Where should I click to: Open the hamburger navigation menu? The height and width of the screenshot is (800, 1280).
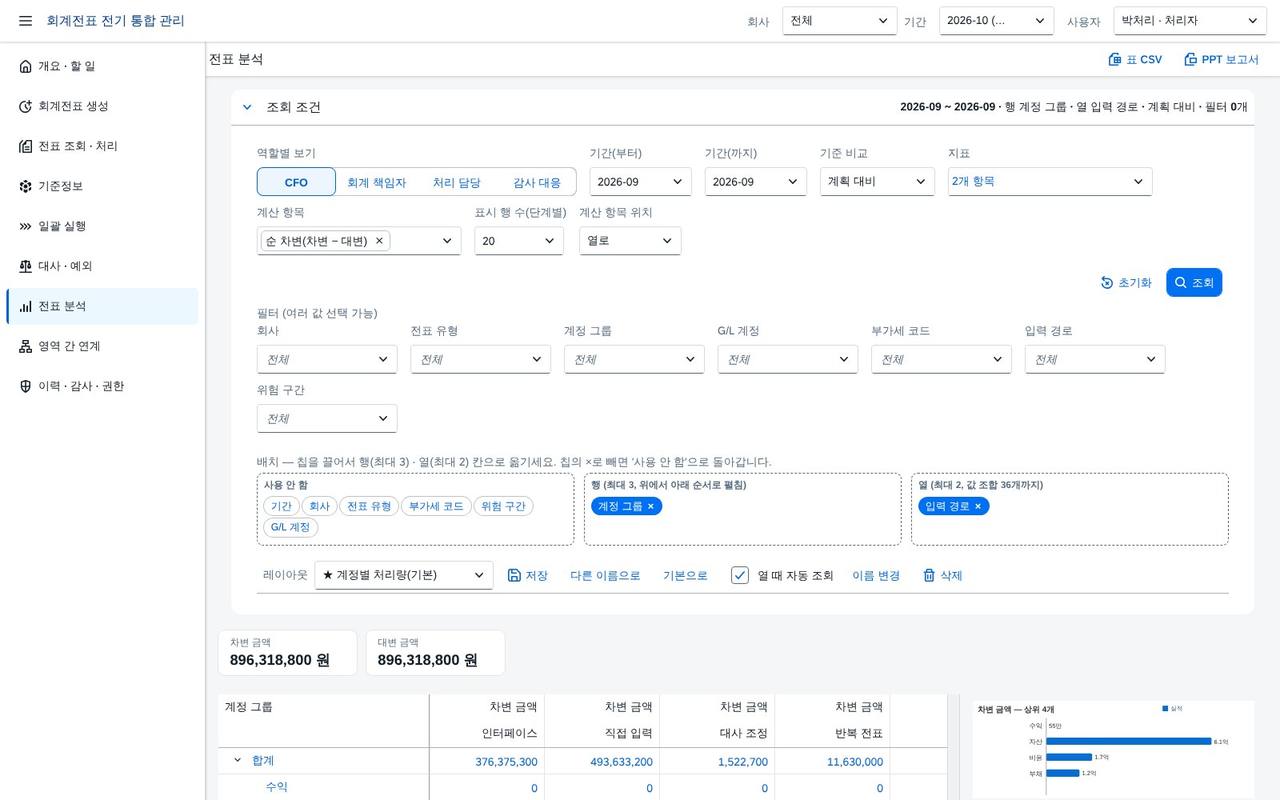pyautogui.click(x=26, y=21)
